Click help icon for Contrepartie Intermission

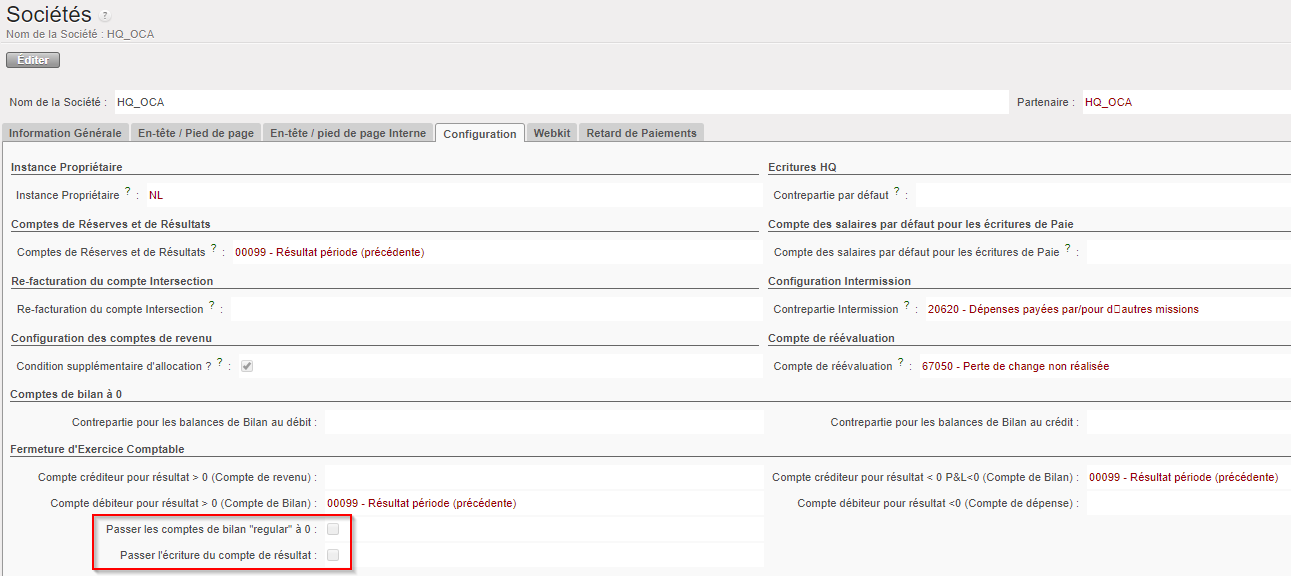907,305
